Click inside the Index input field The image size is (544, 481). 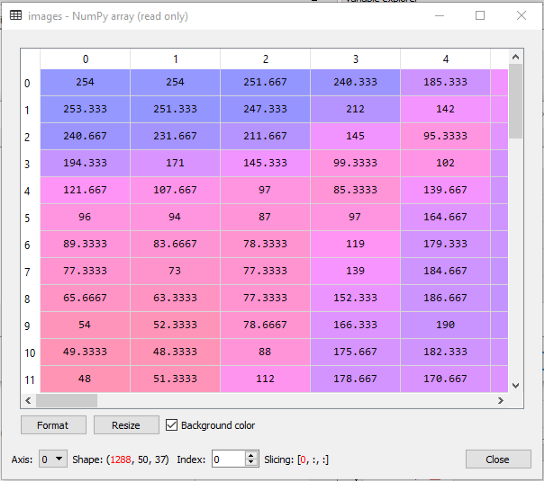pos(229,459)
